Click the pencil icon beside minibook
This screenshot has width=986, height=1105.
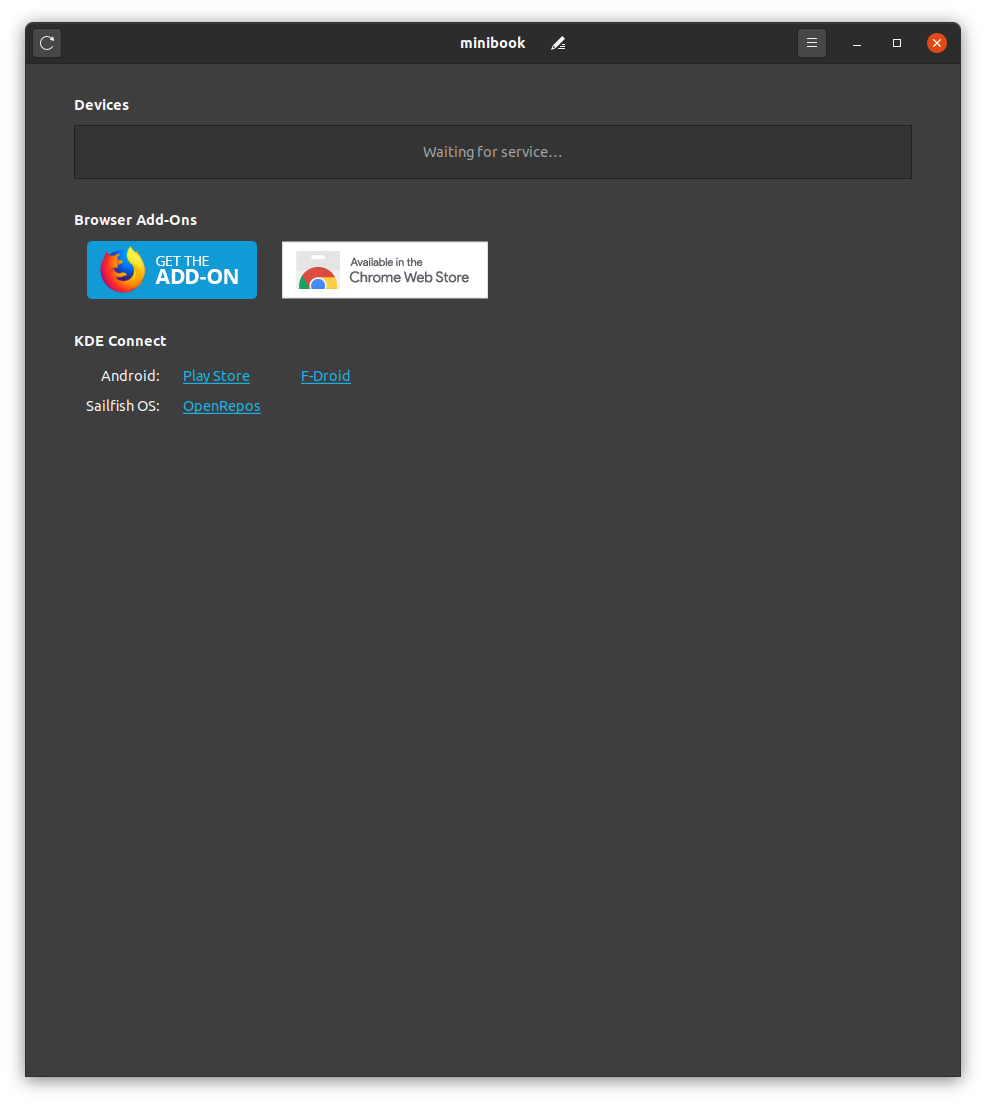click(x=558, y=43)
